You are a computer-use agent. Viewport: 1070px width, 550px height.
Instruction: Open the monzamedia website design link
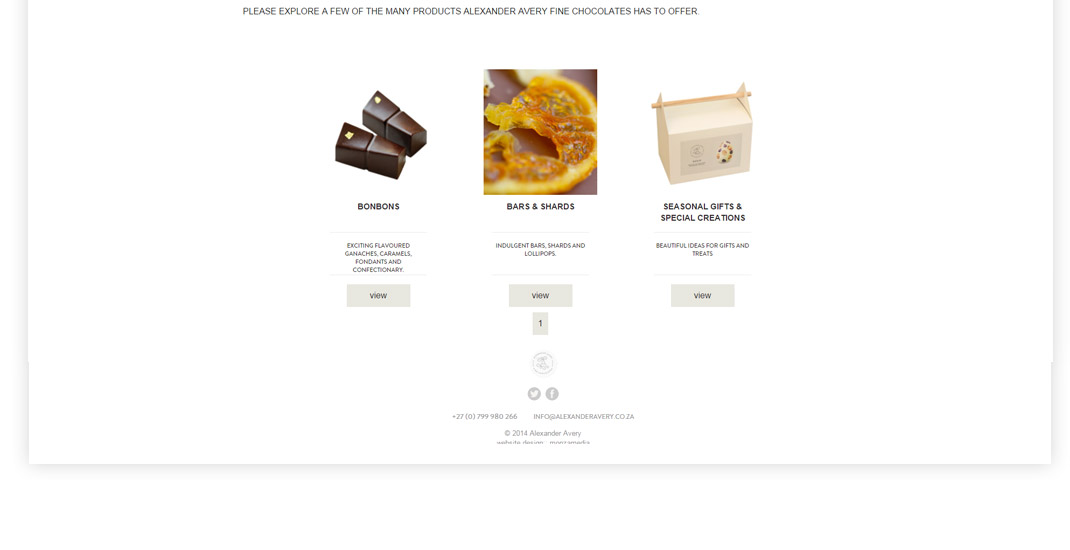click(570, 442)
